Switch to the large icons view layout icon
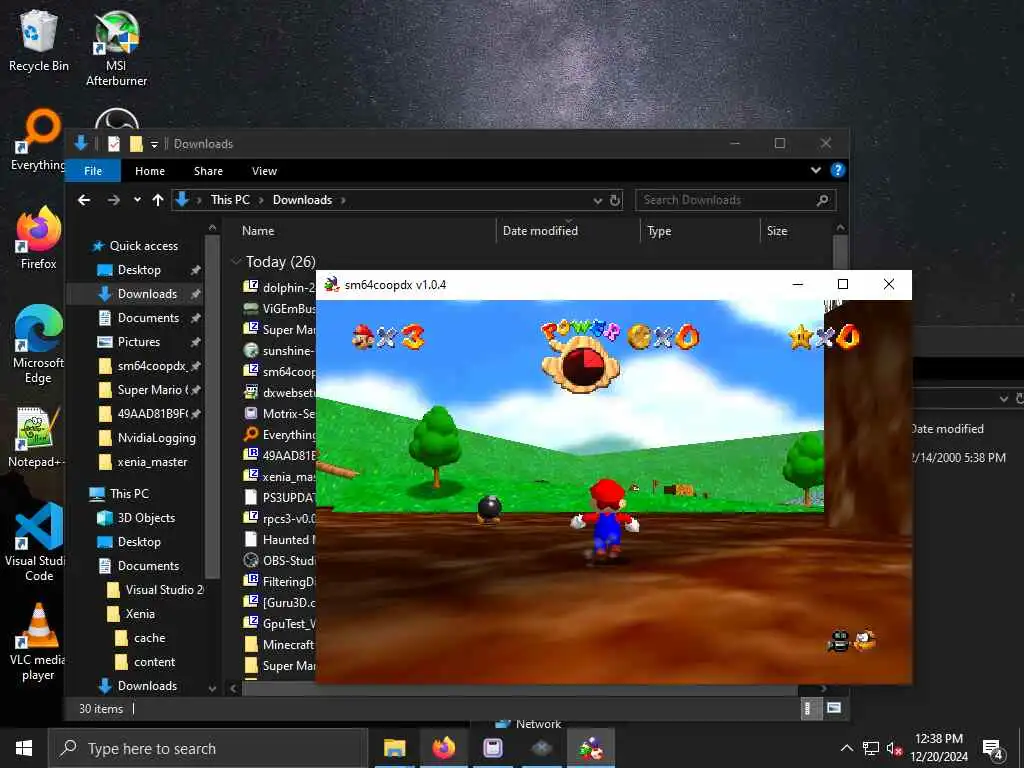The width and height of the screenshot is (1024, 768). pyautogui.click(x=833, y=708)
